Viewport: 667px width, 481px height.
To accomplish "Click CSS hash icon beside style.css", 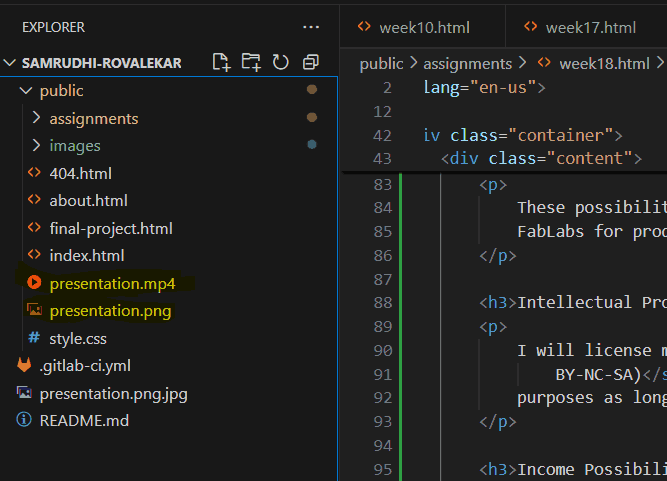I will pyautogui.click(x=34, y=338).
